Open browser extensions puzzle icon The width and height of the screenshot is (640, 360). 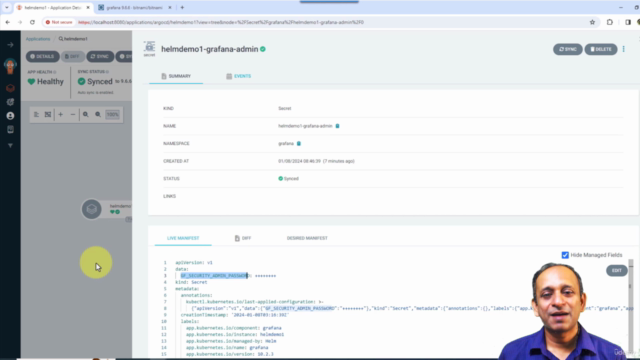609,22
